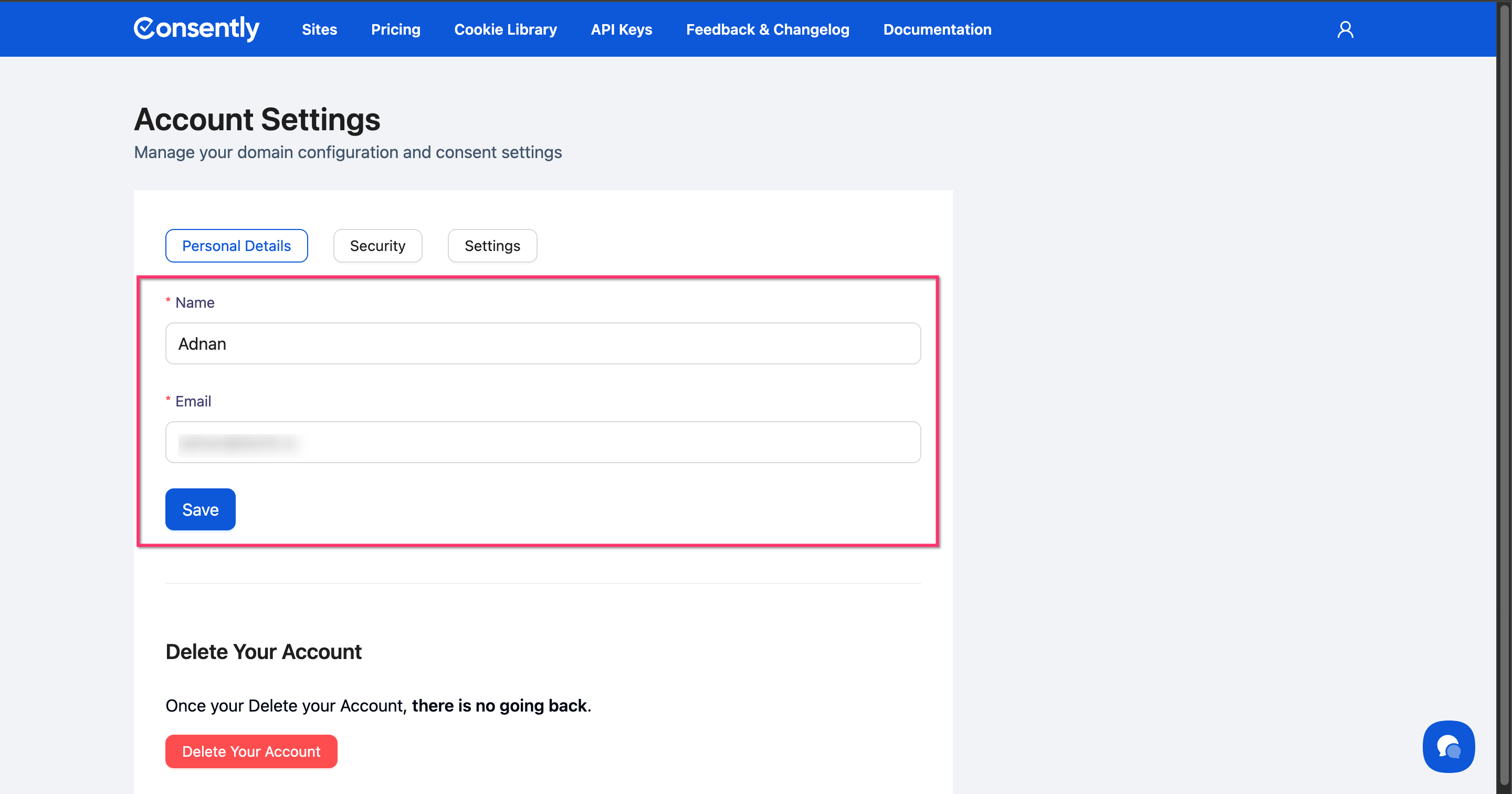Click the Name field label
The height and width of the screenshot is (794, 1512).
(x=195, y=302)
